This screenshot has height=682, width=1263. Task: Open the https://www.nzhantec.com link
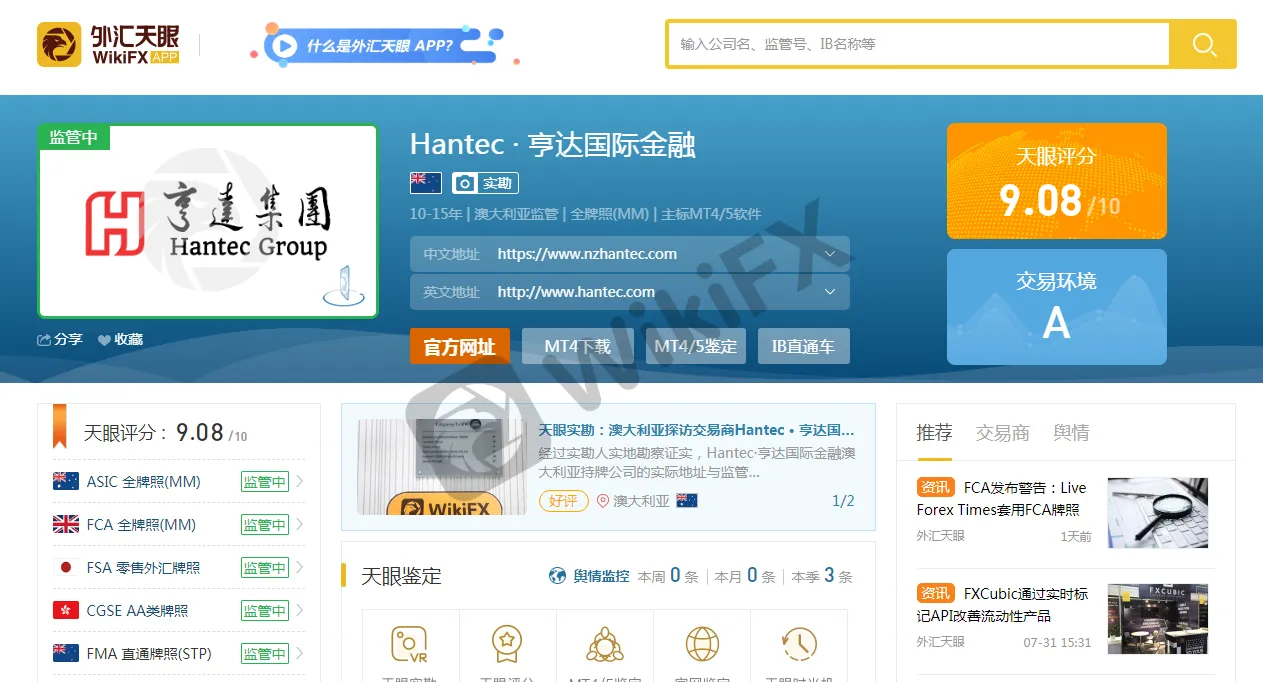coord(587,254)
